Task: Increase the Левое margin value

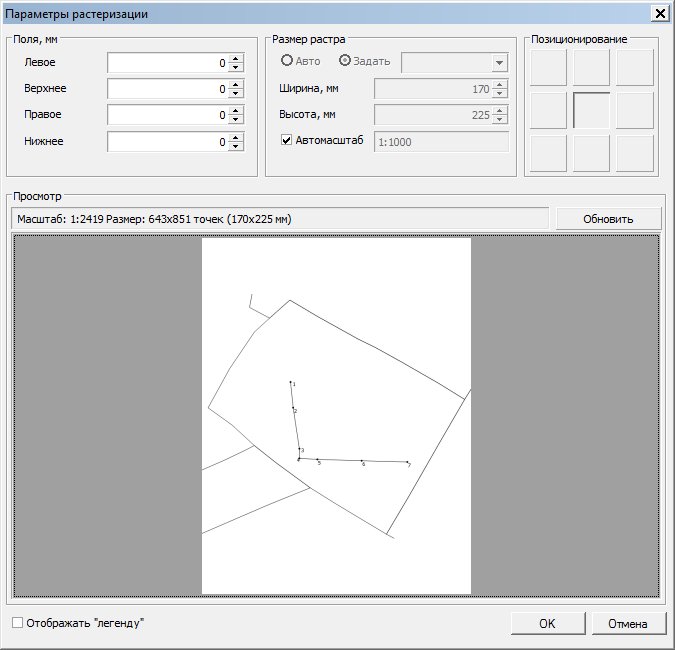Action: click(236, 58)
